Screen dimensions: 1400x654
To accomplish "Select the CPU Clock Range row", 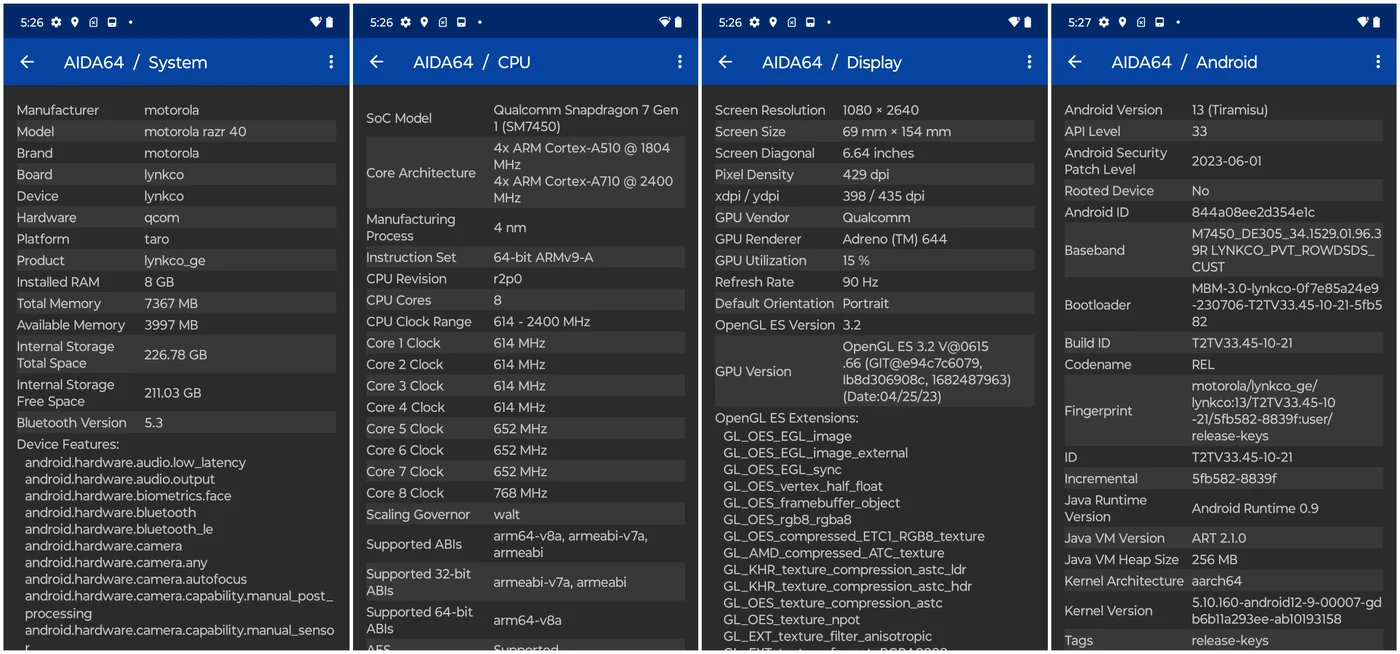I will pos(524,322).
